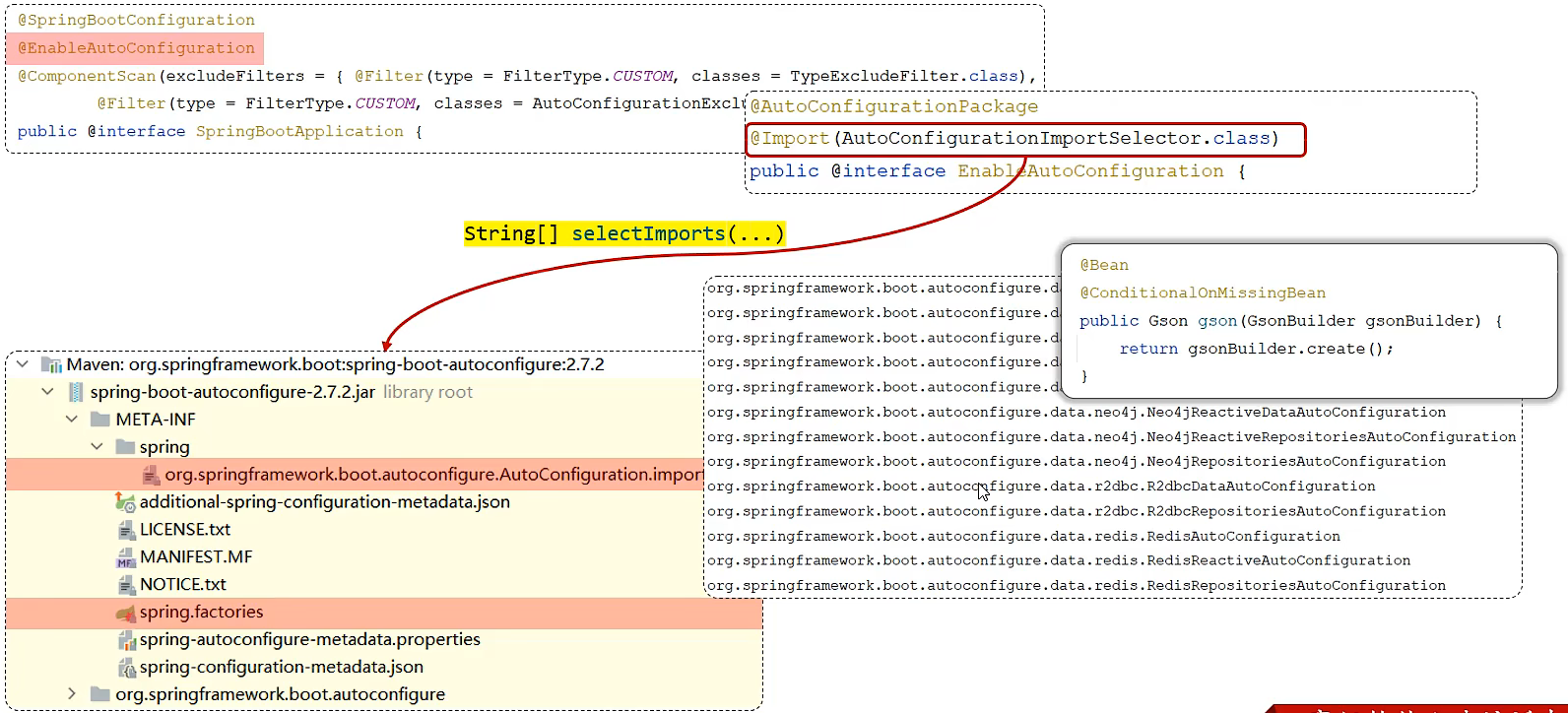1568x713 pixels.
Task: Click the R2dbcRepositoriesAutoConfiguration line
Action: [1077, 512]
